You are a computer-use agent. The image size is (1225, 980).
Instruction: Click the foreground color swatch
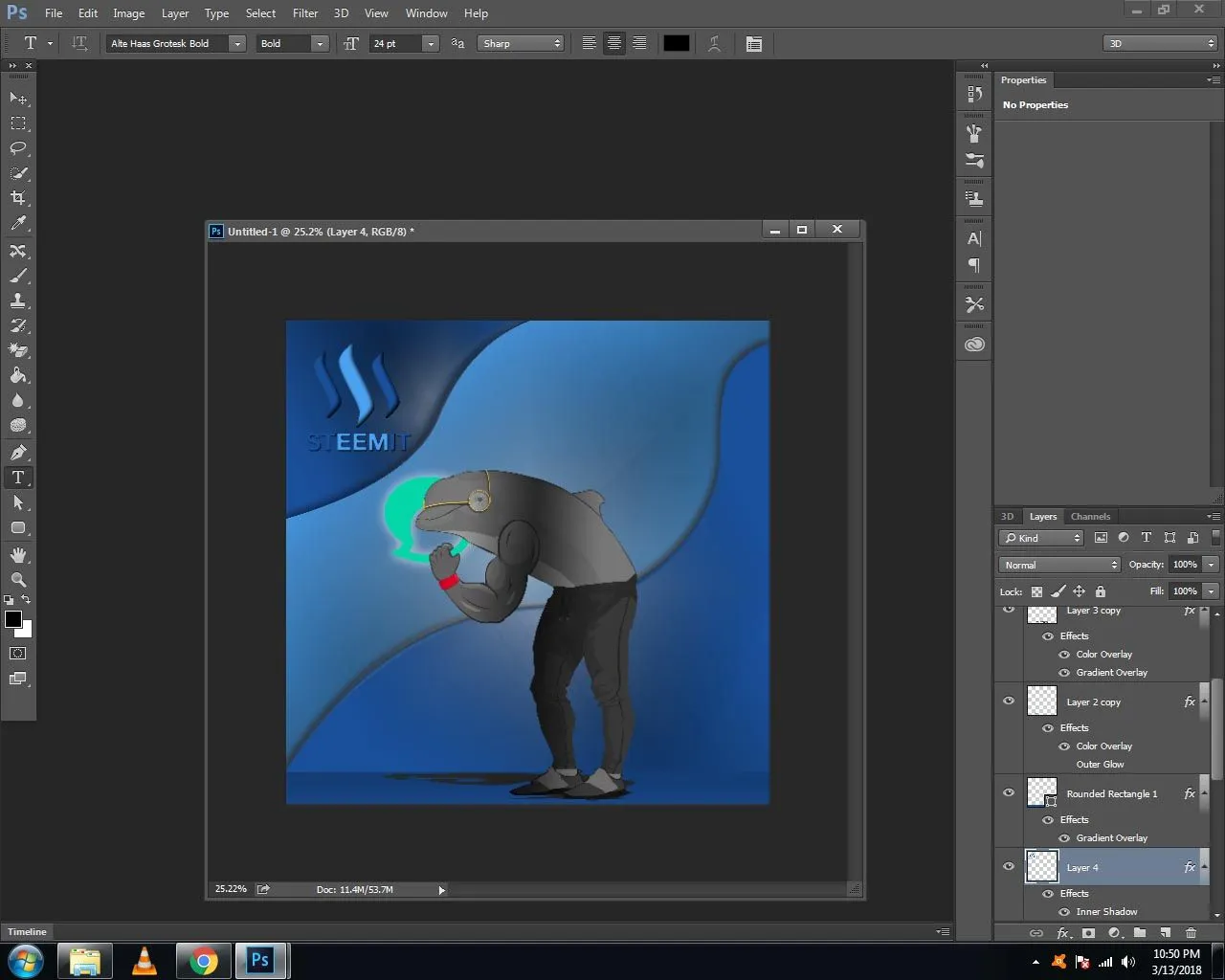[13, 619]
